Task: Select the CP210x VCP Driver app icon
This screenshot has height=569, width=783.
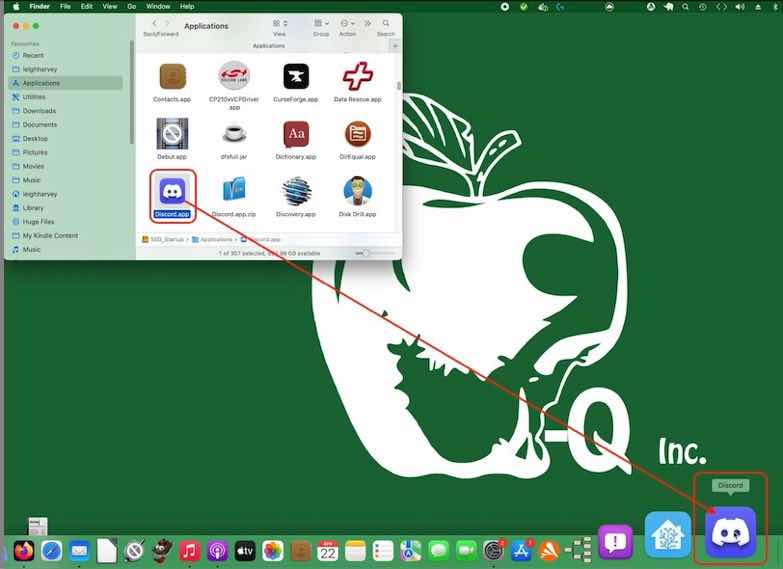Action: click(234, 76)
